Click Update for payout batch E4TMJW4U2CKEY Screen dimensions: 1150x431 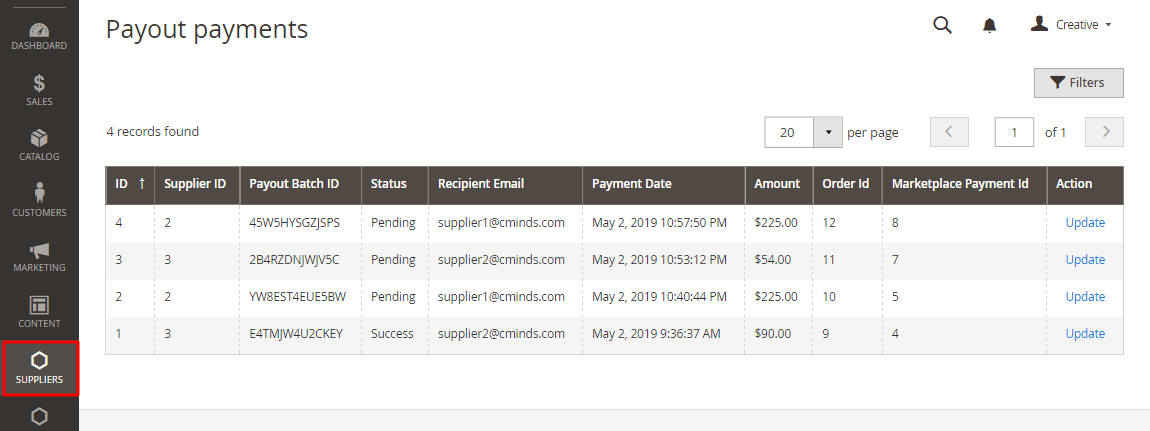[x=1085, y=333]
